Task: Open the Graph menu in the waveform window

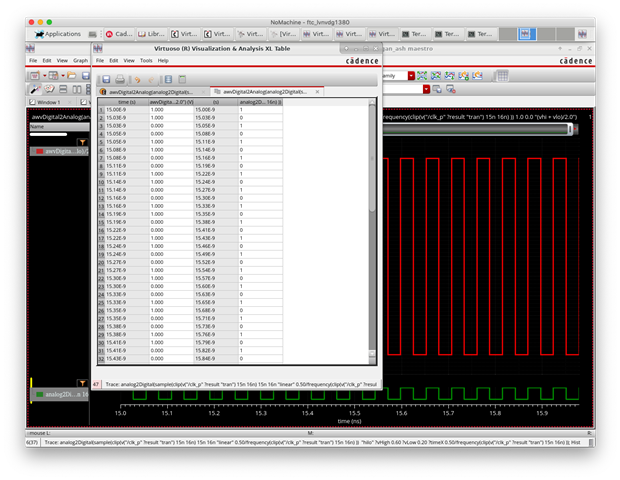Action: coord(80,60)
